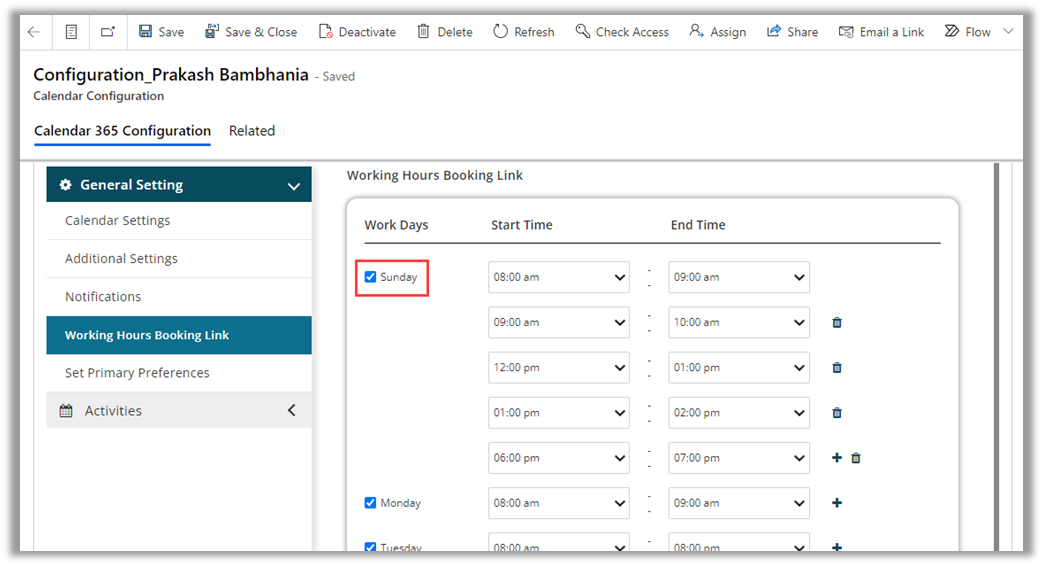Click the Refresh icon in toolbar
Screen dimensions: 1043x566
tap(500, 32)
